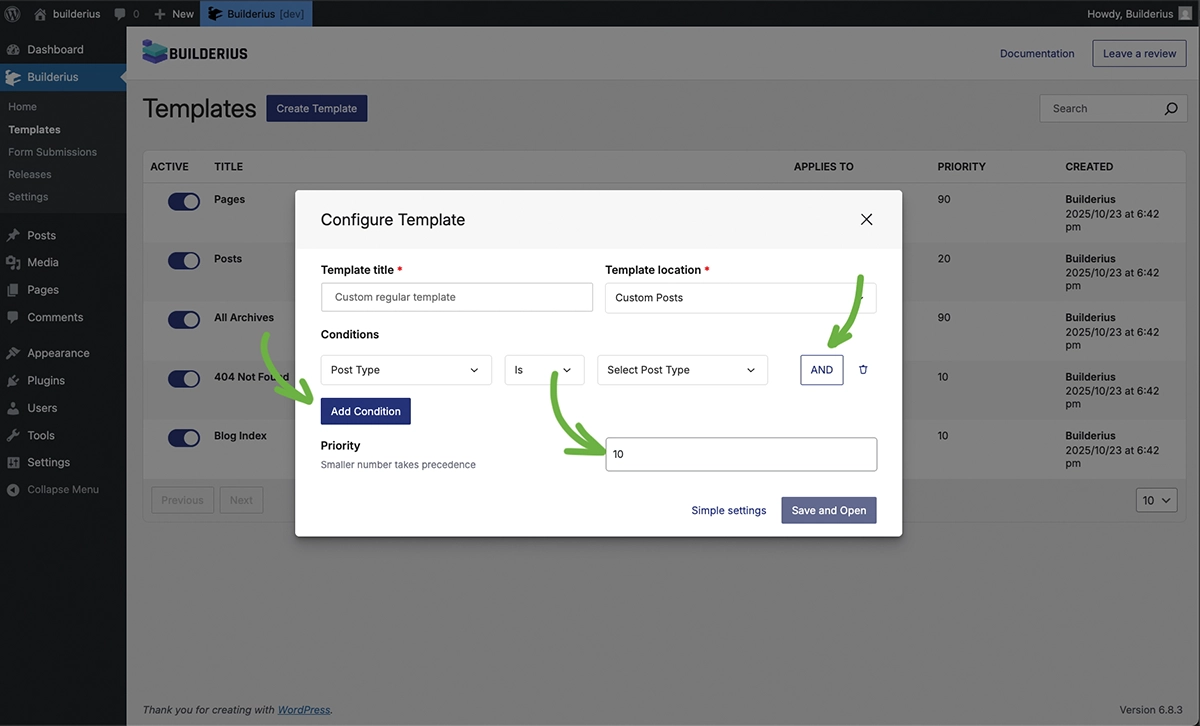Screen dimensions: 1200x726
Task: Open comments via speech bubble icon in admin bar
Action: [x=120, y=13]
